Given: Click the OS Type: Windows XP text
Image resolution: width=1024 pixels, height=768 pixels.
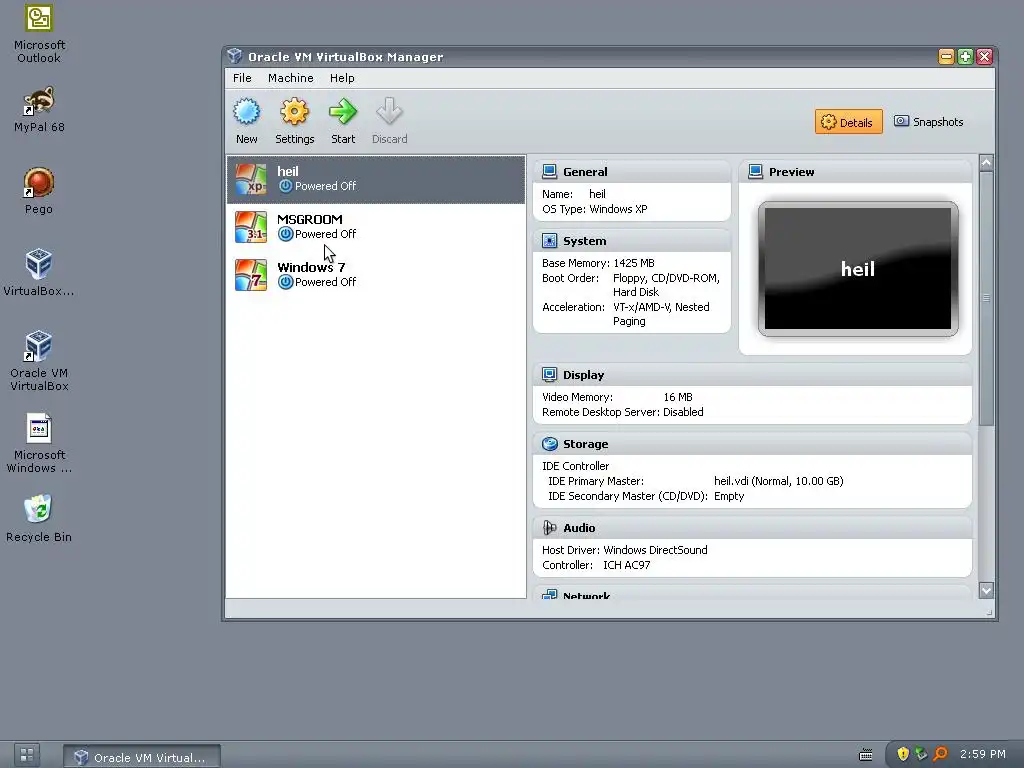Looking at the screenshot, I should [x=594, y=209].
